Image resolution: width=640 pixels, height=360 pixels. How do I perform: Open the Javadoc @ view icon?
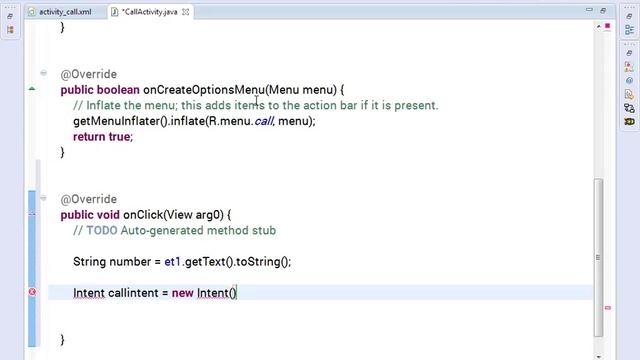click(x=629, y=80)
